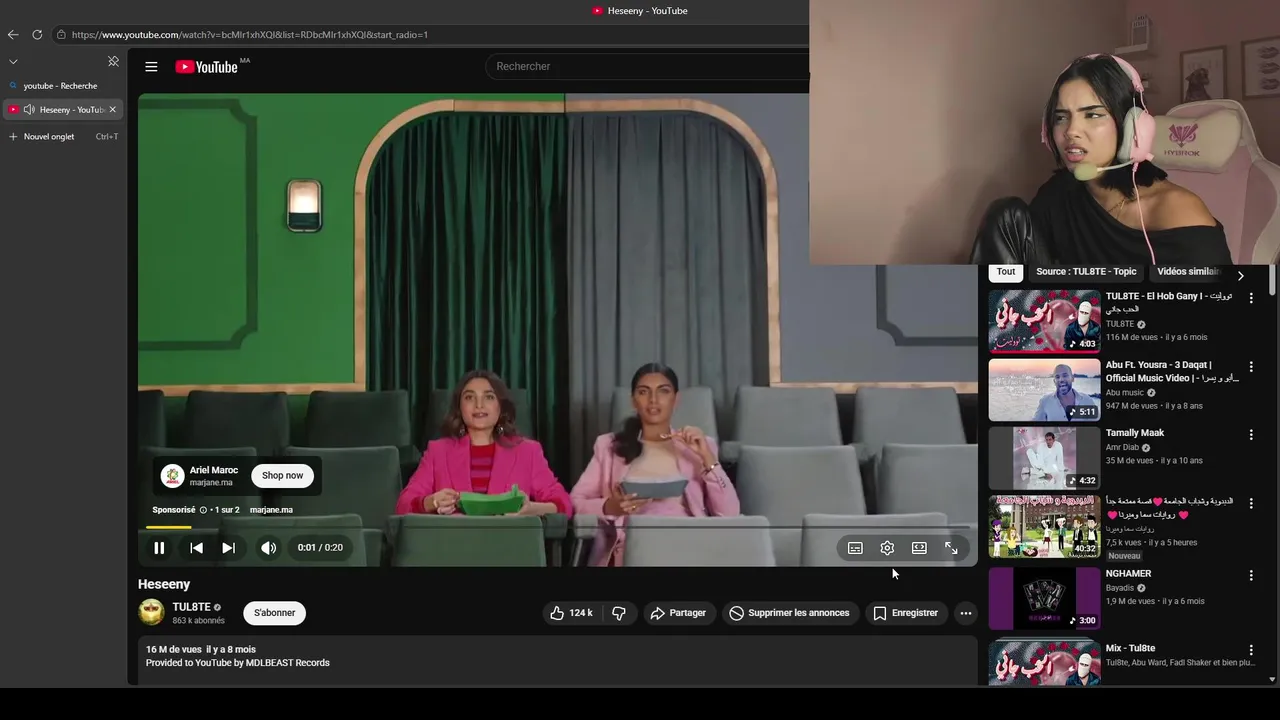
Task: Open more actions three-dot menu below video
Action: pyautogui.click(x=965, y=613)
